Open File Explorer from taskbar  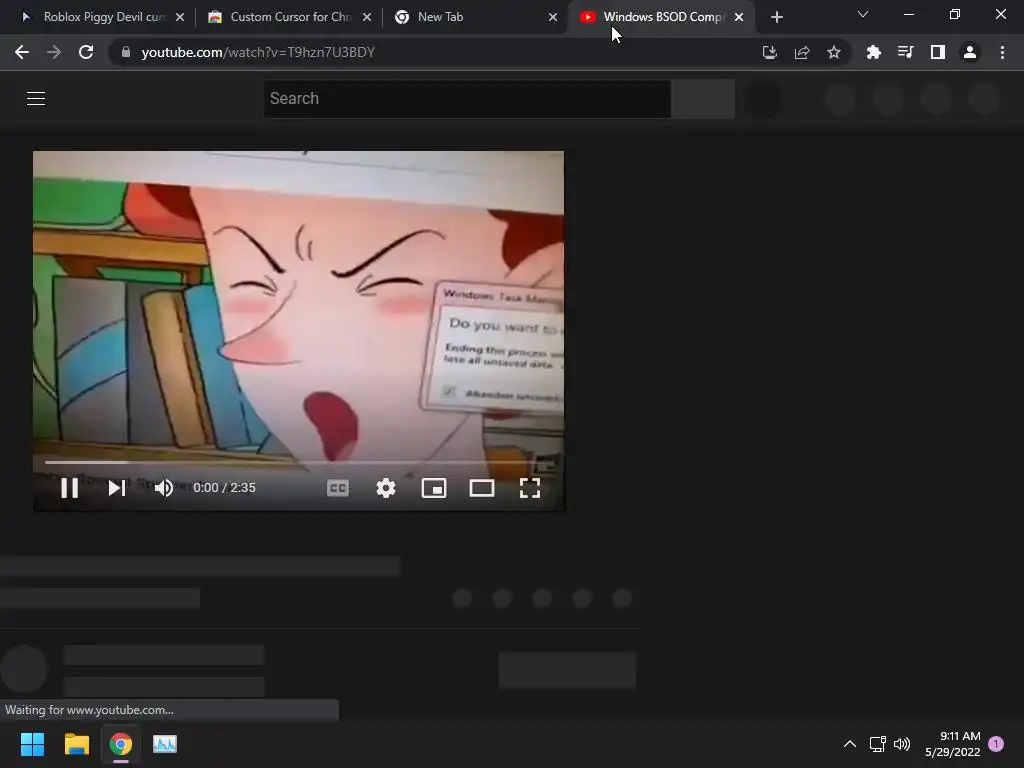coord(76,744)
